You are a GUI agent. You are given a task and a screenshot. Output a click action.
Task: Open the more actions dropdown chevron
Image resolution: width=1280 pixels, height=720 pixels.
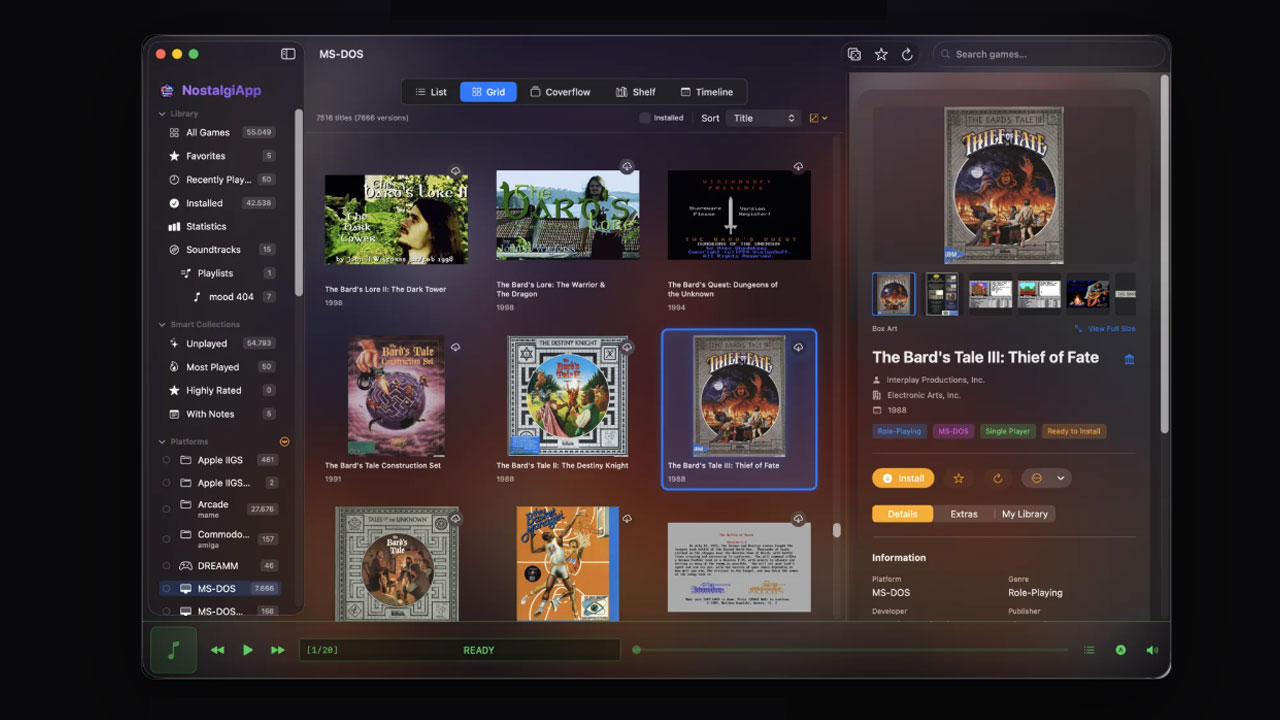(1061, 478)
